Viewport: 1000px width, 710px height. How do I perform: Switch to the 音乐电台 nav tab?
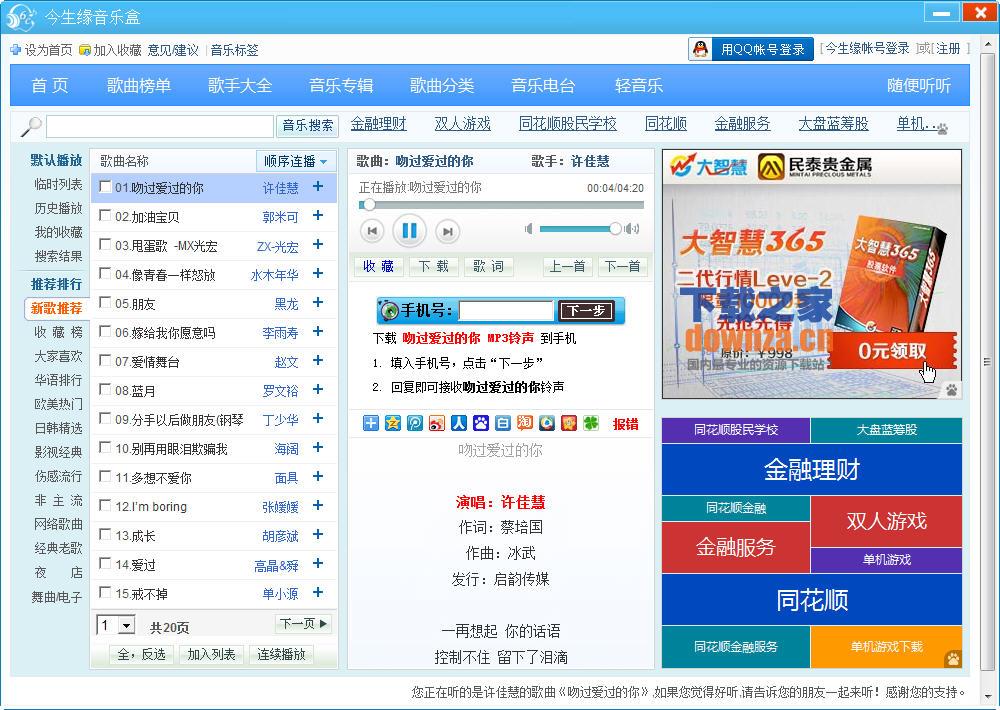(x=543, y=85)
